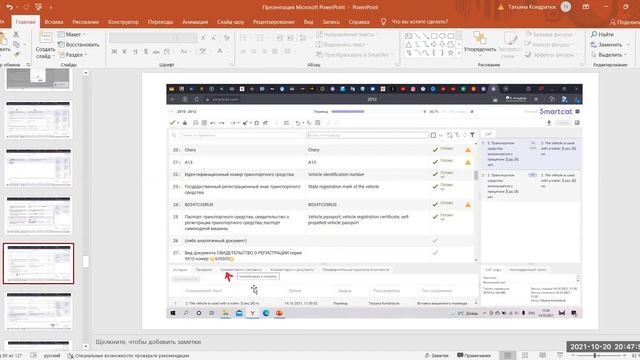Click the bulleted list icon
640x360 pixels.
click(x=244, y=38)
